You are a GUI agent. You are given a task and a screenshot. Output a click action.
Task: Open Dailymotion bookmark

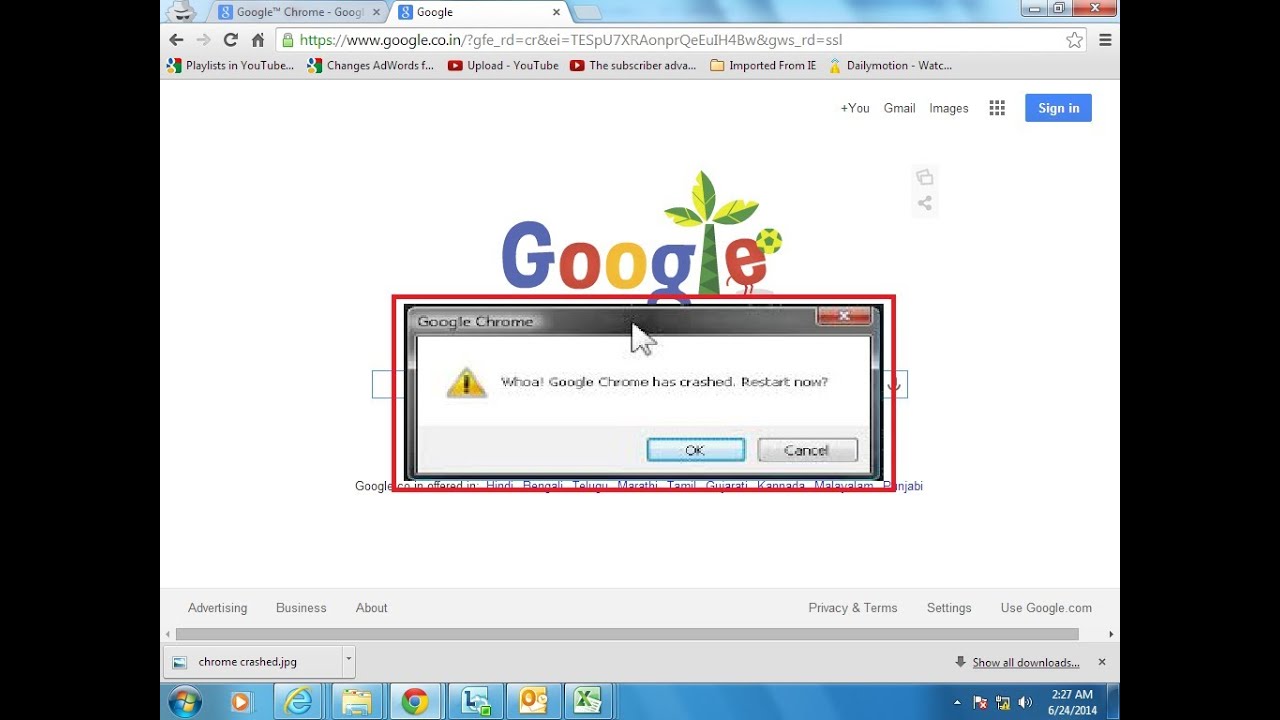tap(890, 65)
